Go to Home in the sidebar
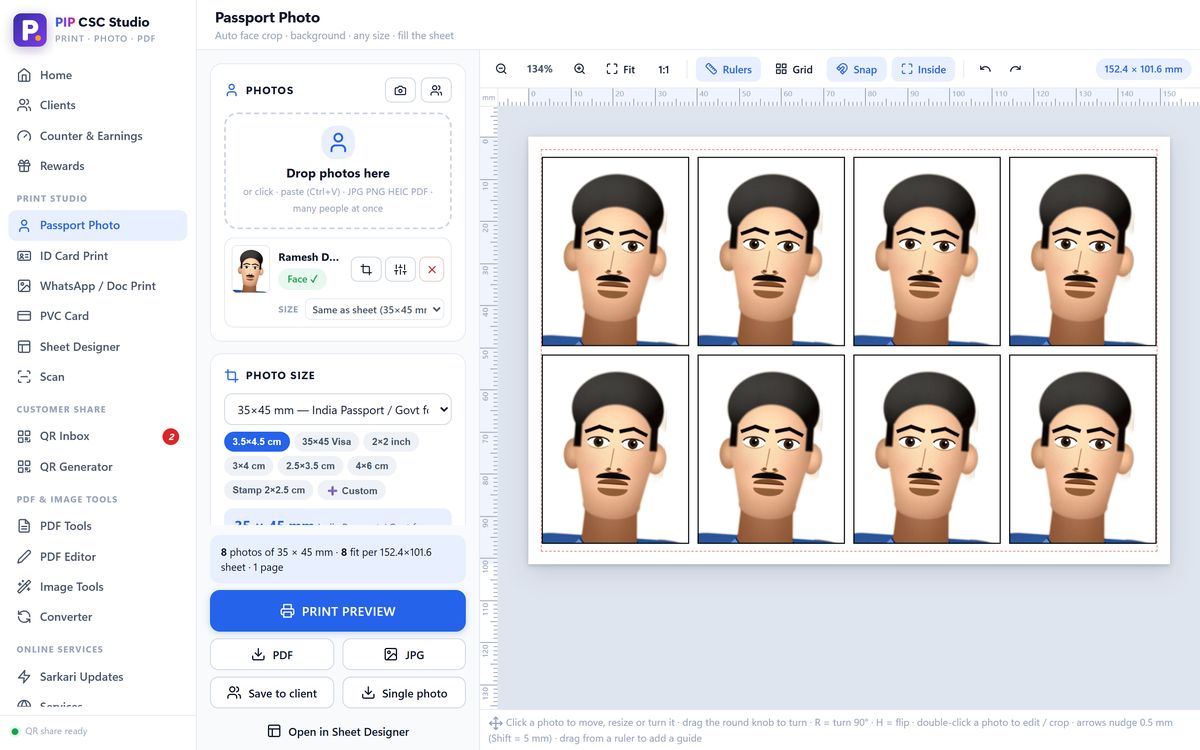Viewport: 1200px width, 750px height. (98, 75)
